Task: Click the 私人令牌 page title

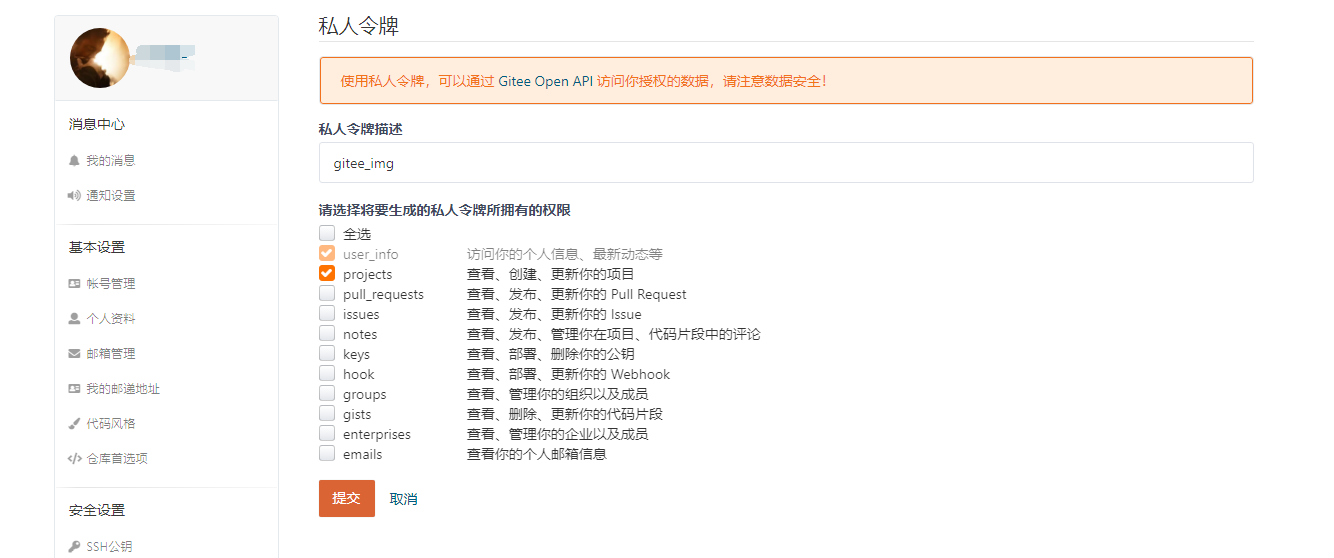Action: click(359, 26)
